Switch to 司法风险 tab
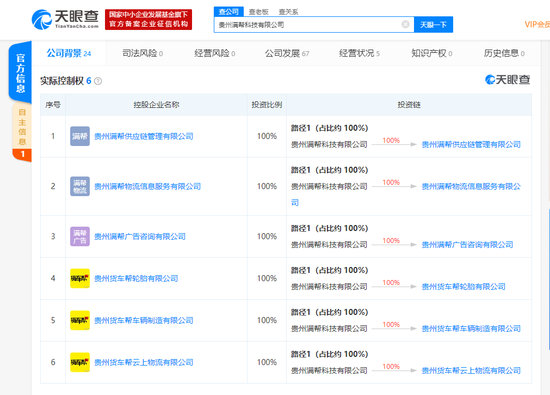550x395 pixels. pyautogui.click(x=142, y=53)
